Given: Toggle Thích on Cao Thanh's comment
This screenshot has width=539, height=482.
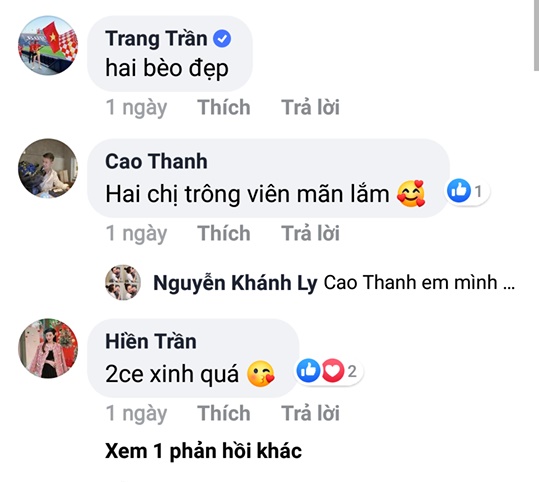Looking at the screenshot, I should coord(223,233).
